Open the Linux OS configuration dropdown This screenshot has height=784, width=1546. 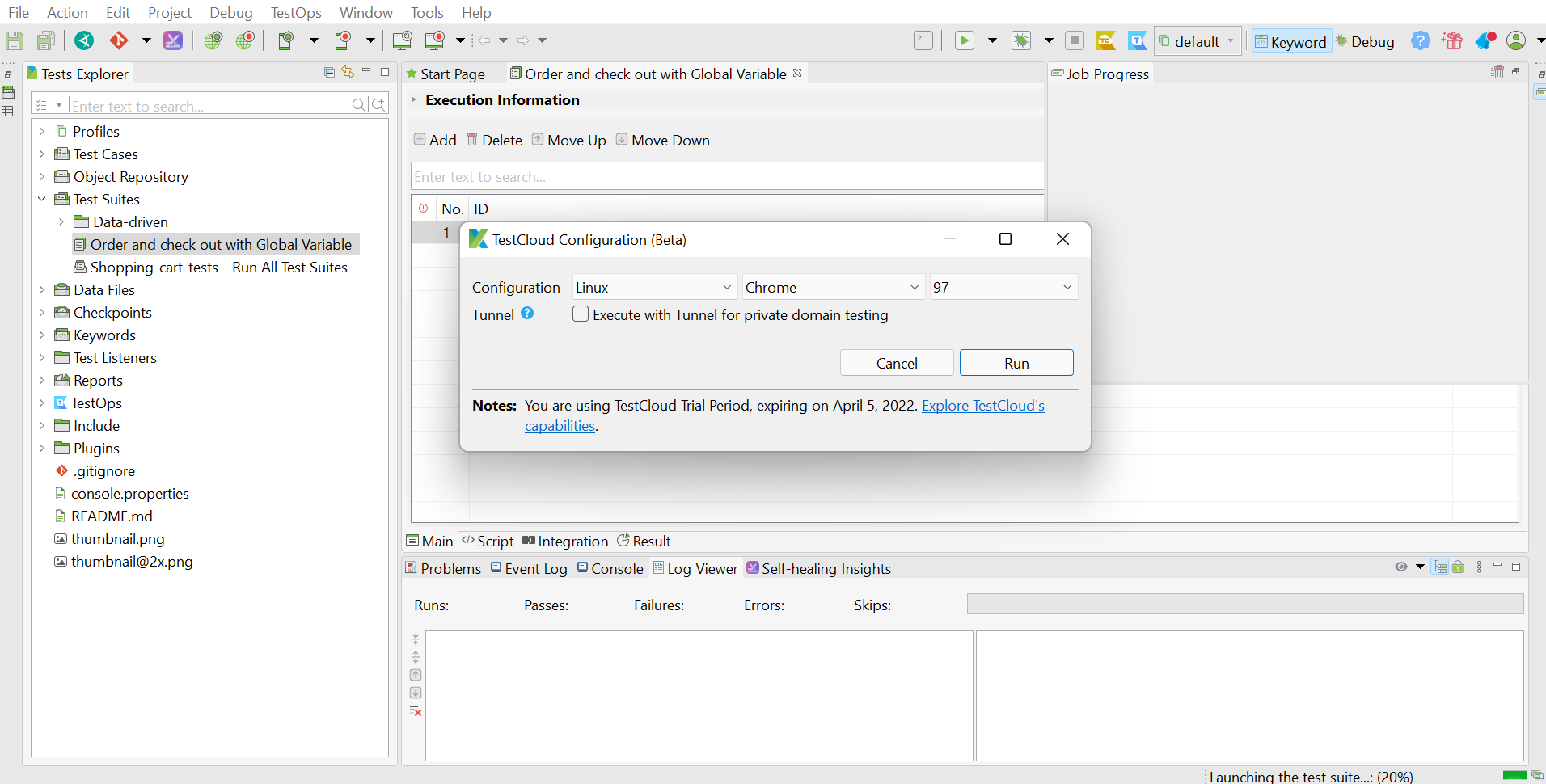click(x=654, y=287)
